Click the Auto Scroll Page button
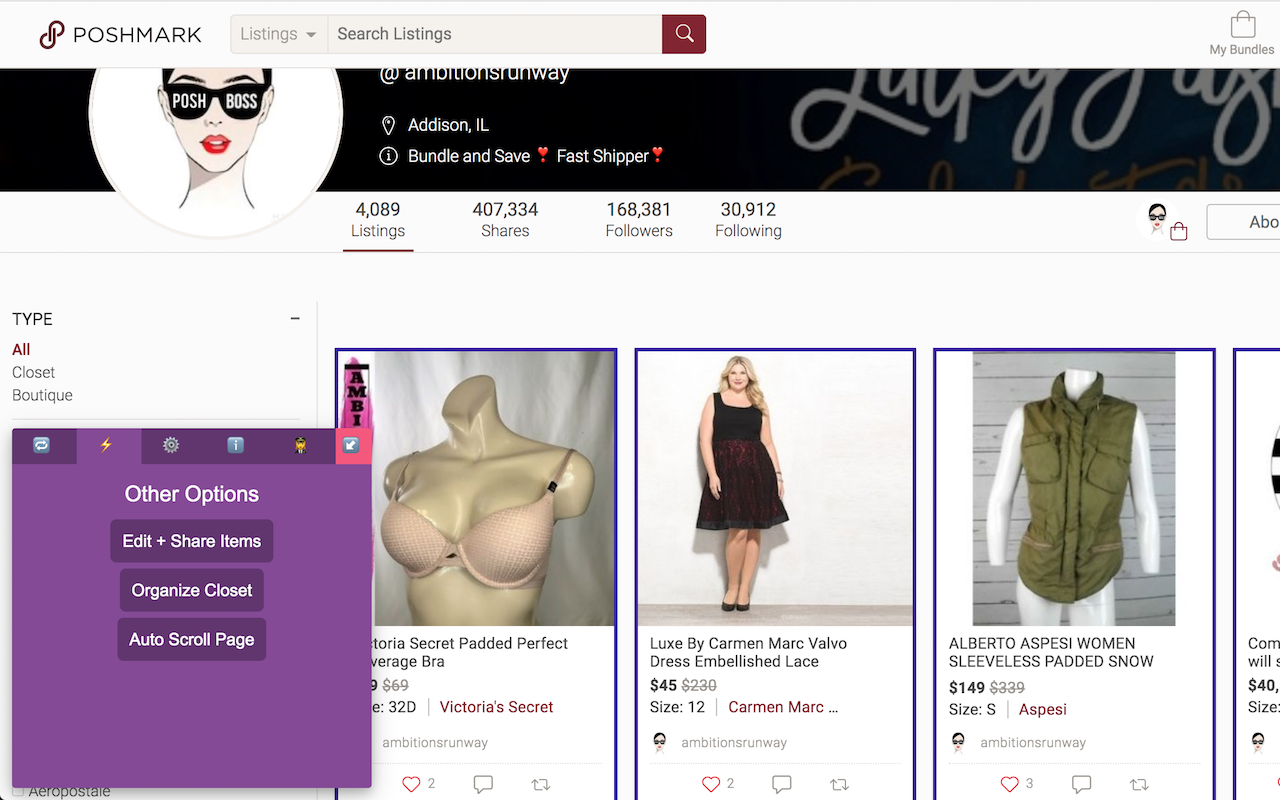This screenshot has height=800, width=1280. (192, 639)
